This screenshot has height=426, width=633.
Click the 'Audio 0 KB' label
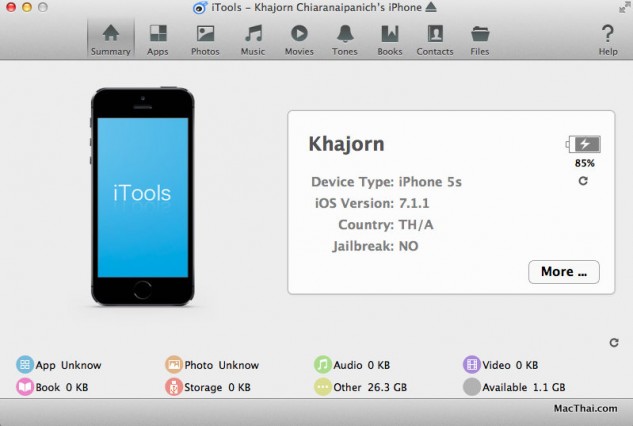(361, 365)
